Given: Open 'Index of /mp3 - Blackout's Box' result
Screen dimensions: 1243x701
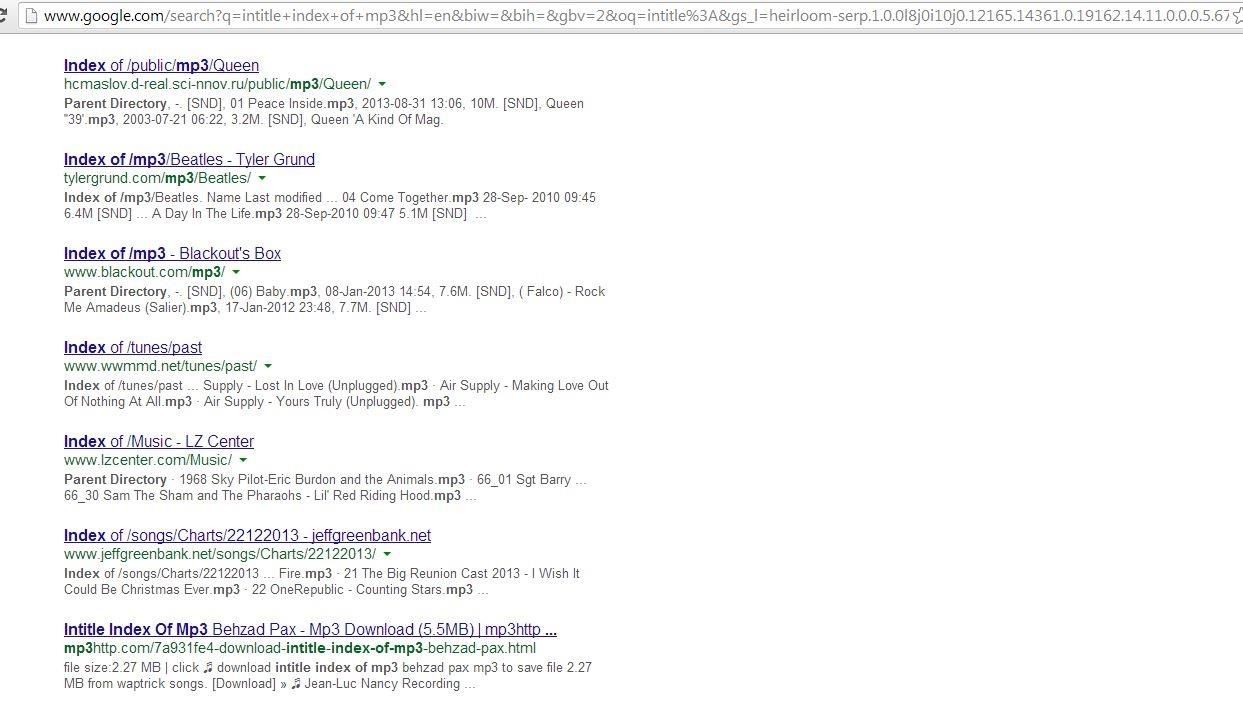Looking at the screenshot, I should tap(172, 254).
